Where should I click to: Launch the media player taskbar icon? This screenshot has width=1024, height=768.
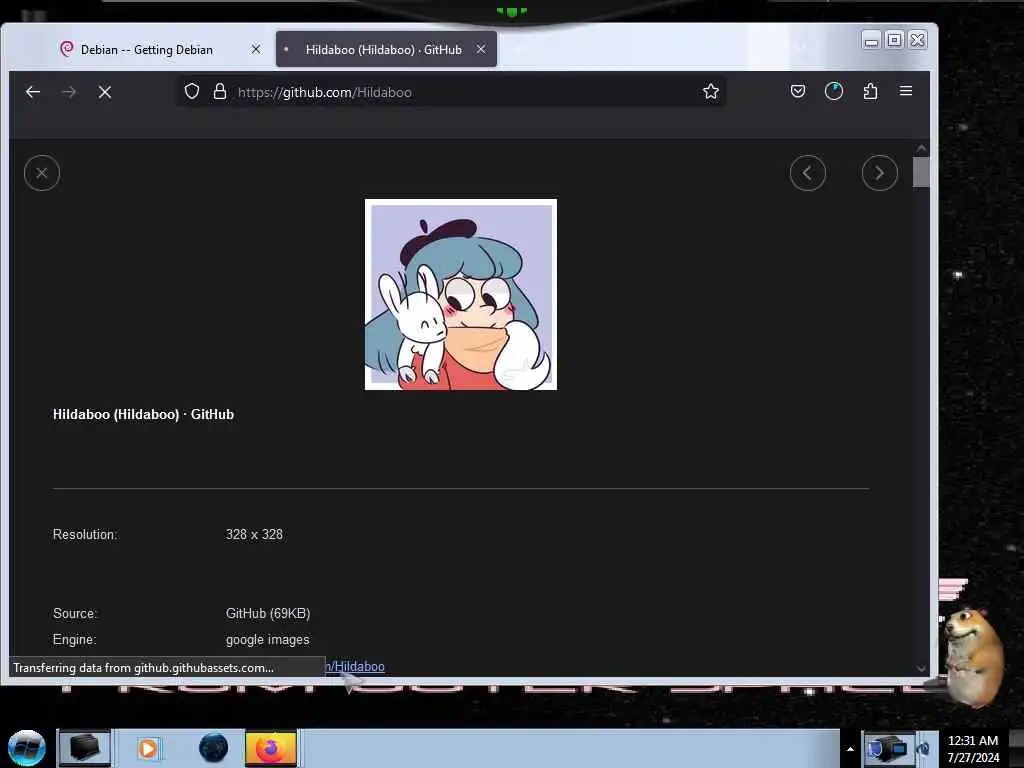click(x=148, y=748)
